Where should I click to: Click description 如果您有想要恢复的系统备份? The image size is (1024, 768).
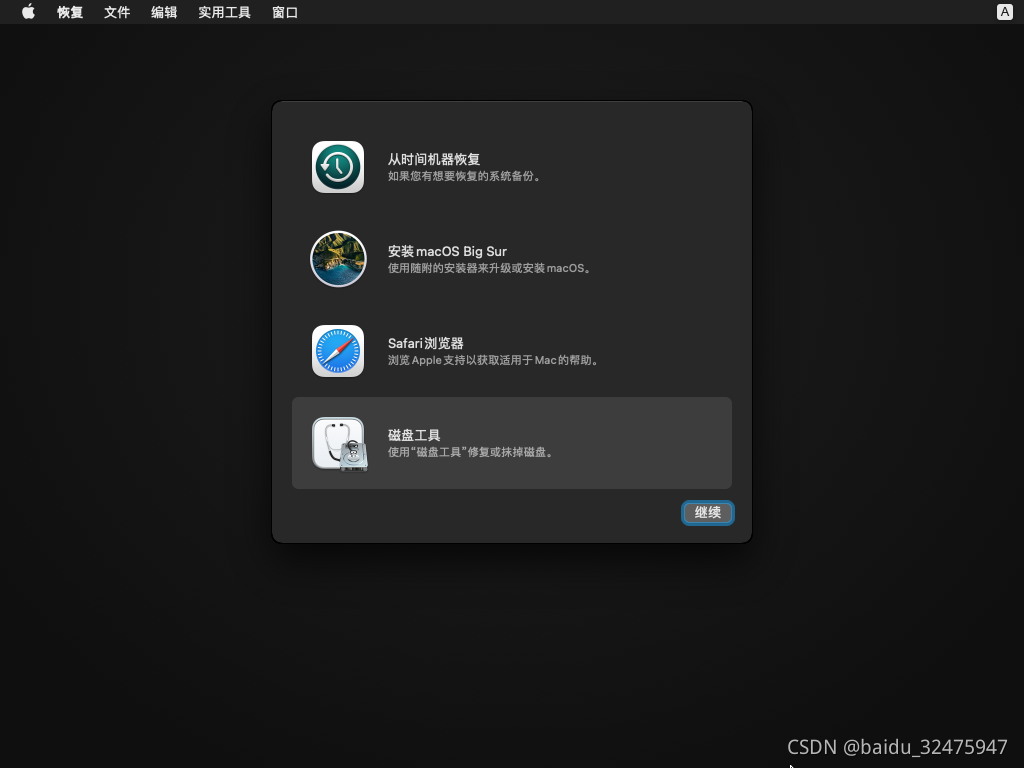(465, 177)
